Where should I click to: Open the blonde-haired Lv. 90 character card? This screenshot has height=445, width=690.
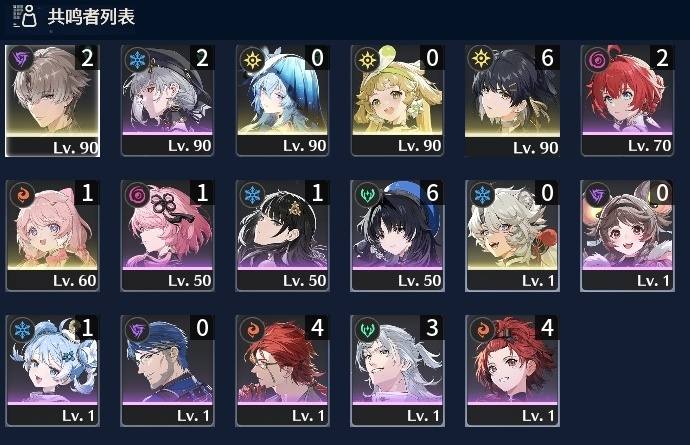click(x=397, y=101)
